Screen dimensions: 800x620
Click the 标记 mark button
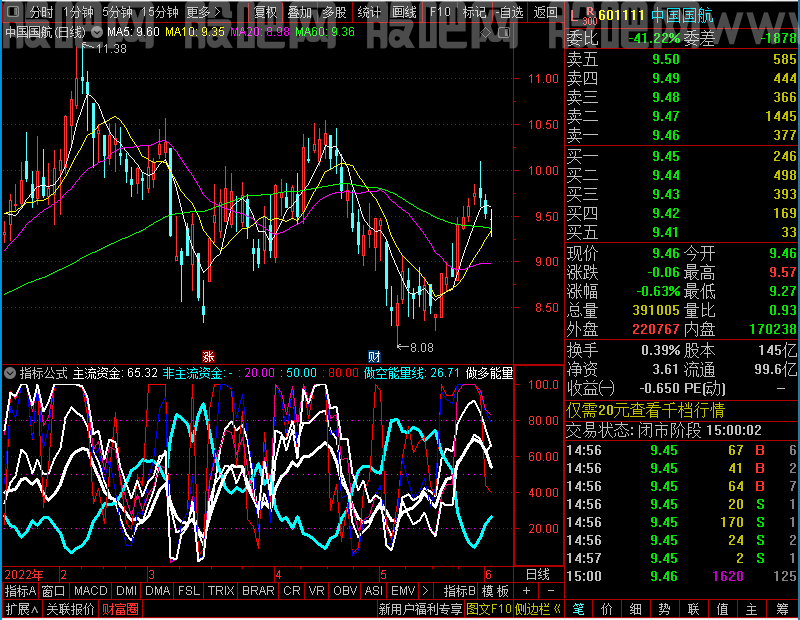pos(474,12)
